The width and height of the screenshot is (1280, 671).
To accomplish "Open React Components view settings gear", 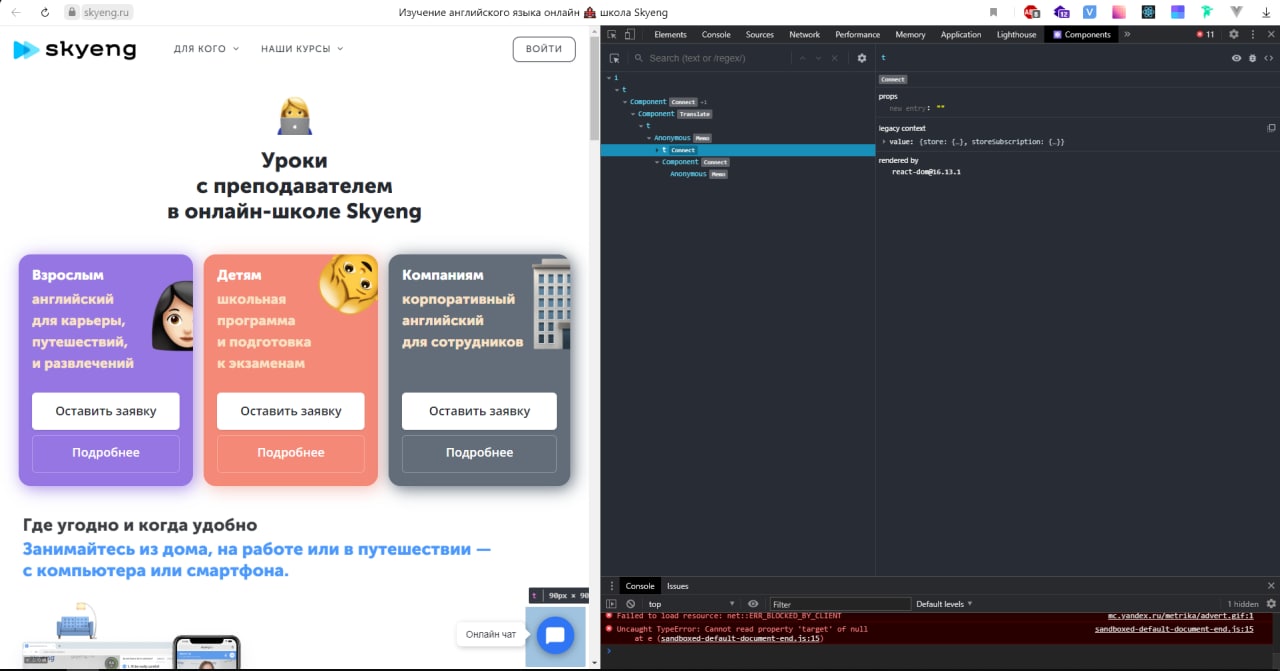I will point(862,58).
